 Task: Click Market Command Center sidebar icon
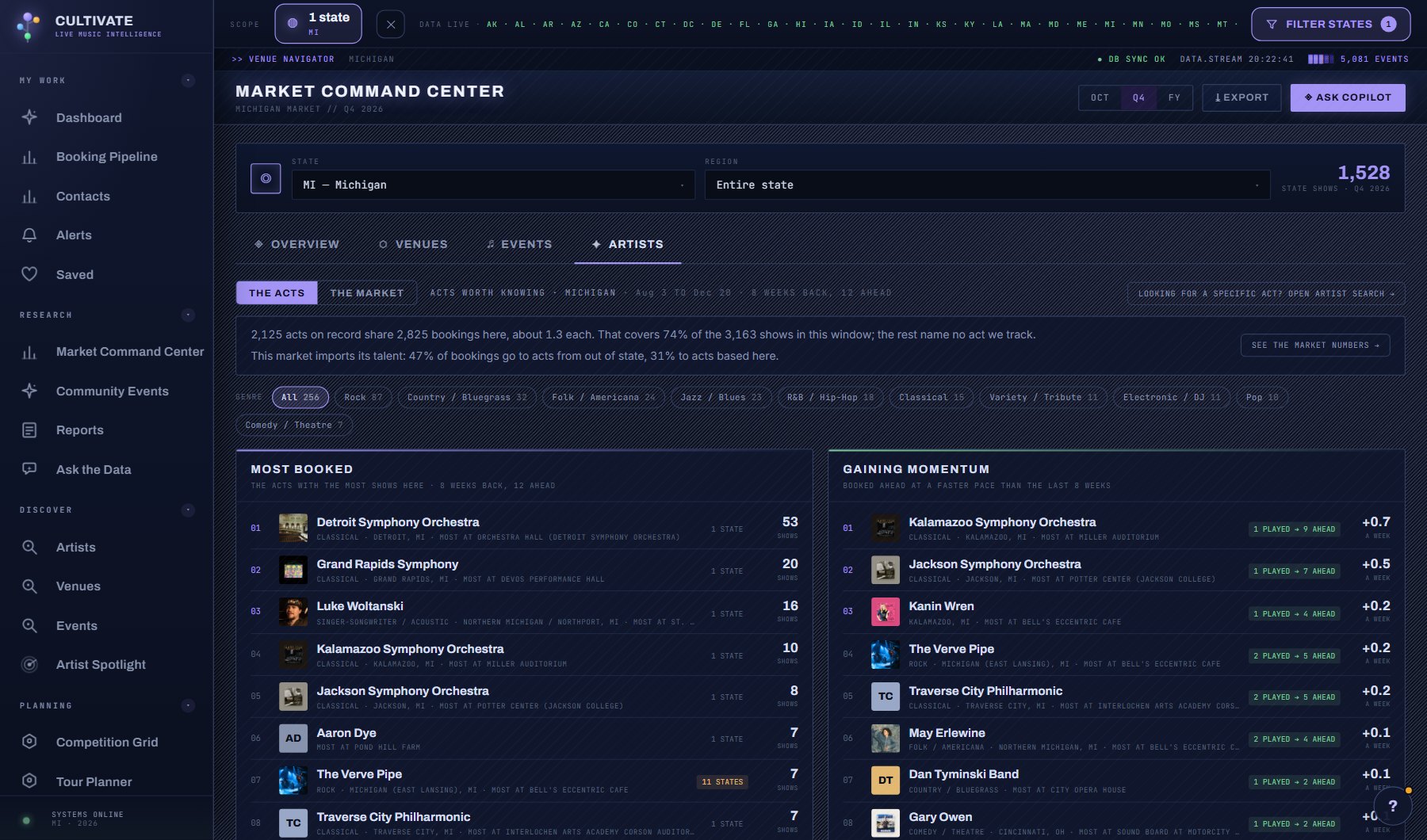pyautogui.click(x=29, y=352)
